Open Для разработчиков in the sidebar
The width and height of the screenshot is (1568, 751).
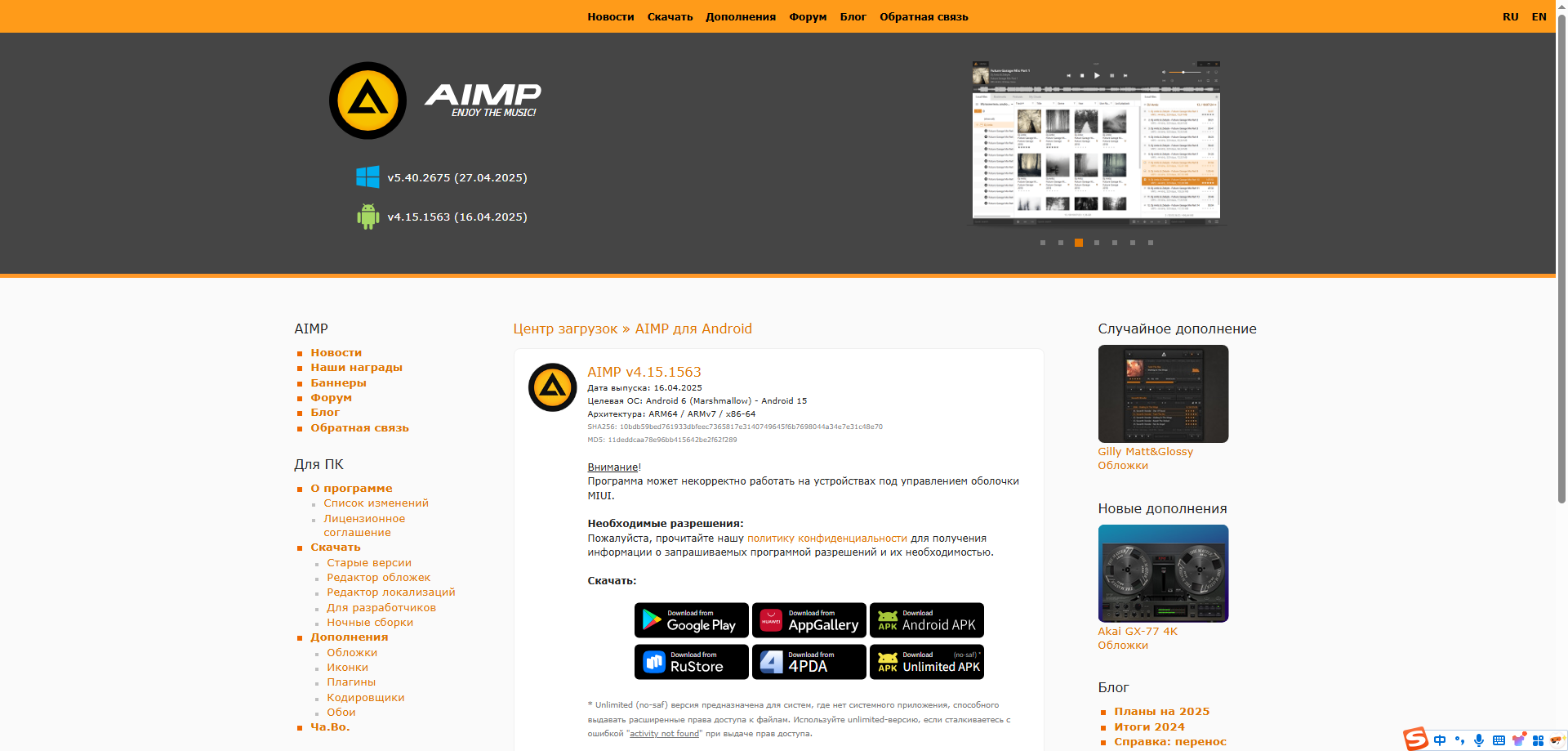pos(381,608)
